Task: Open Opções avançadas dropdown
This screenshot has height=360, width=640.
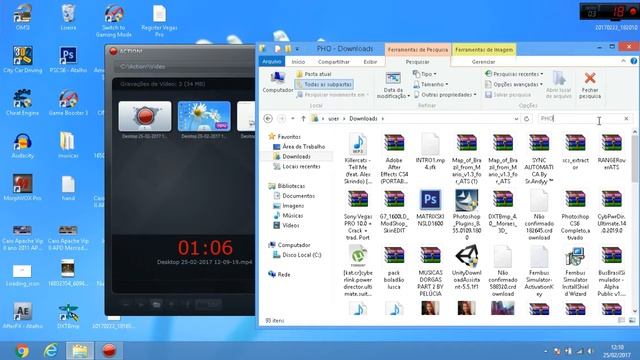Action: (514, 84)
